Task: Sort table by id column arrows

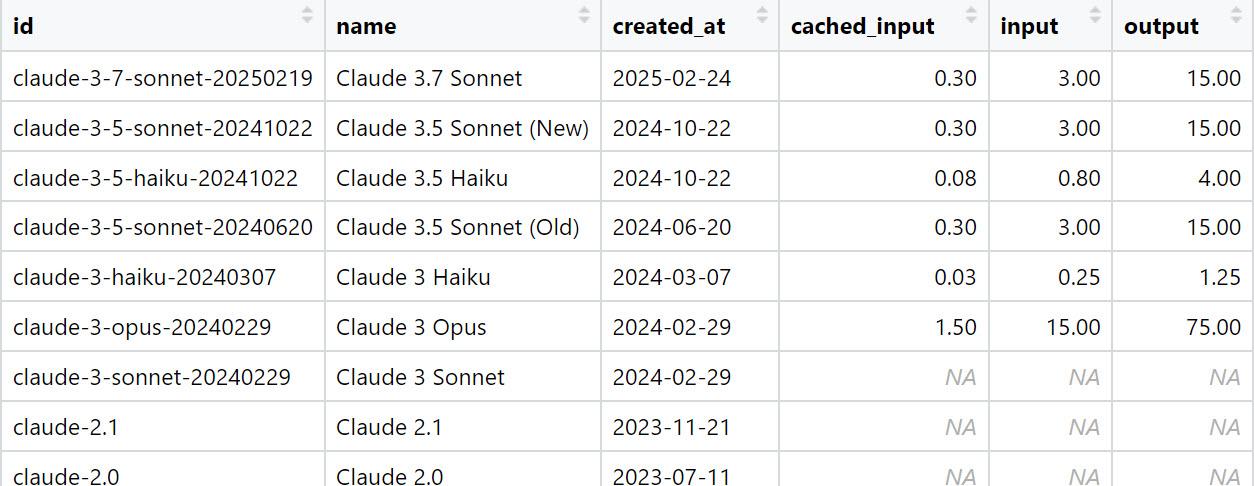Action: (307, 15)
